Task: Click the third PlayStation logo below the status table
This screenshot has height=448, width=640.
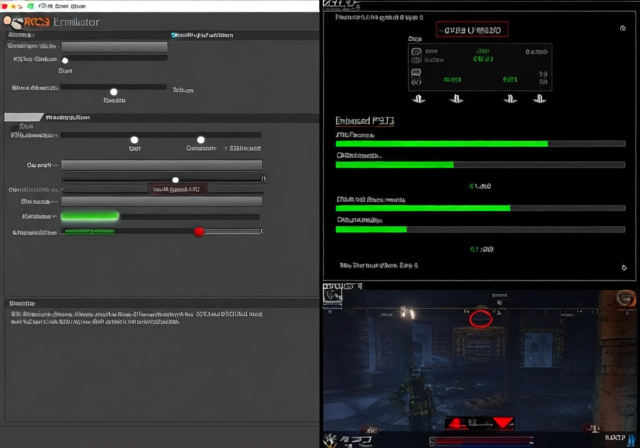Action: pyautogui.click(x=510, y=99)
